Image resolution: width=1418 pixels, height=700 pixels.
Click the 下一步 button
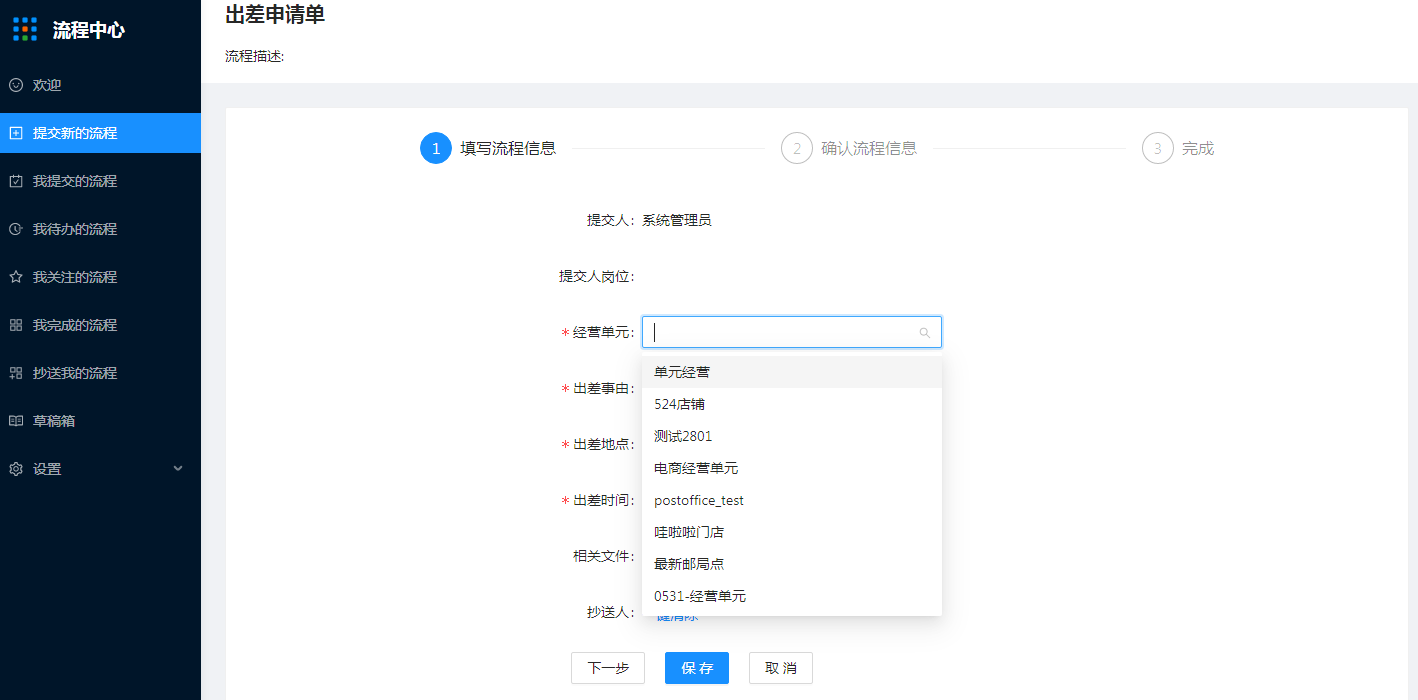click(608, 668)
